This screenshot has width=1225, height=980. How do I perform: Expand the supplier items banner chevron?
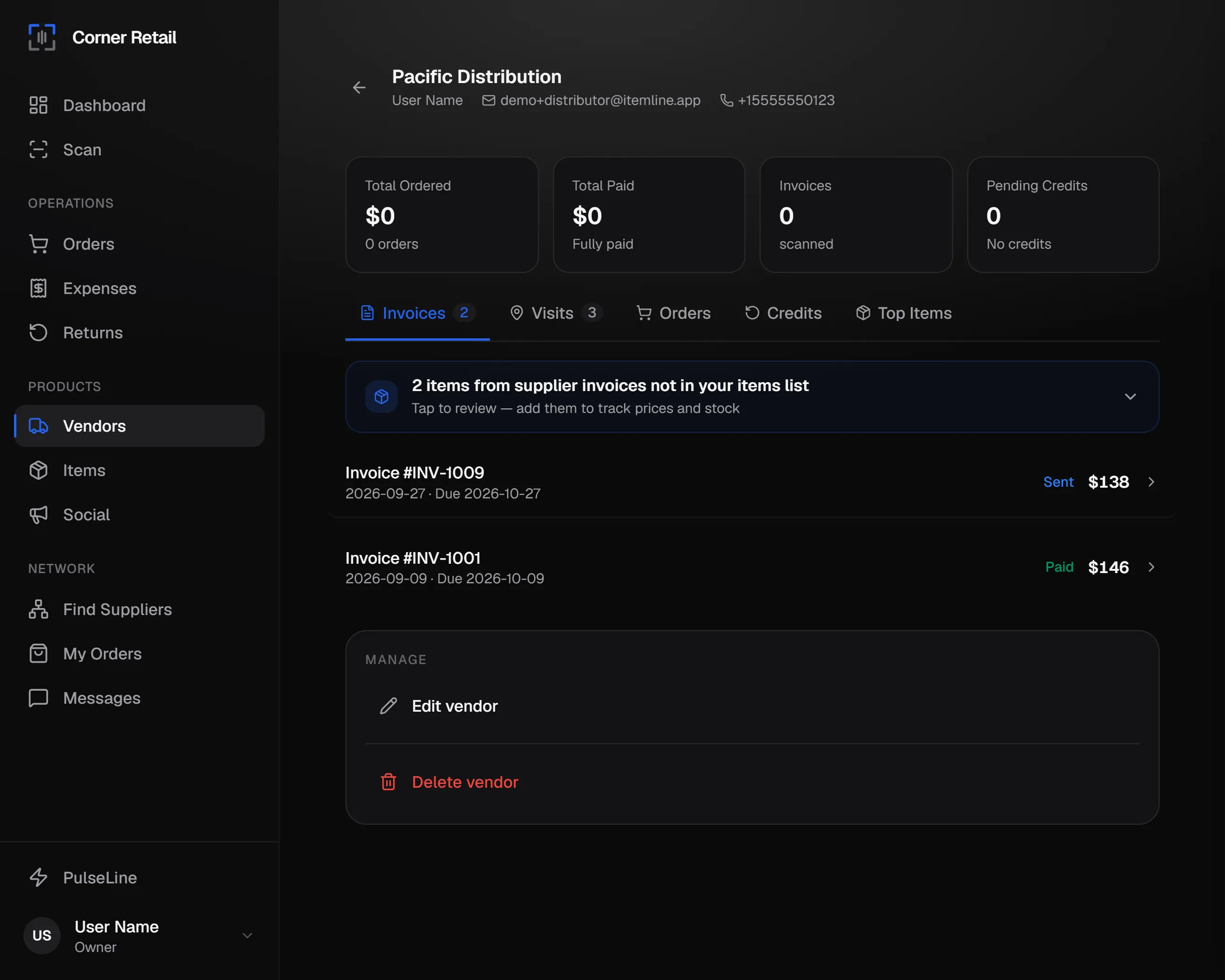[1130, 397]
